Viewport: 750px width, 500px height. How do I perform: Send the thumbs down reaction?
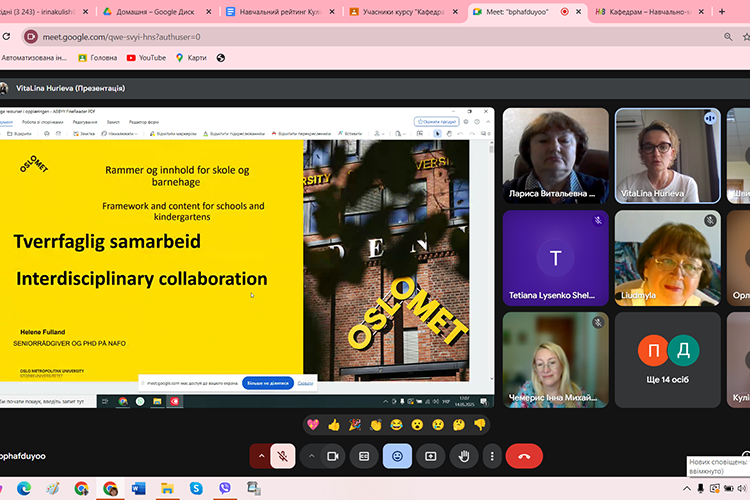[x=480, y=425]
